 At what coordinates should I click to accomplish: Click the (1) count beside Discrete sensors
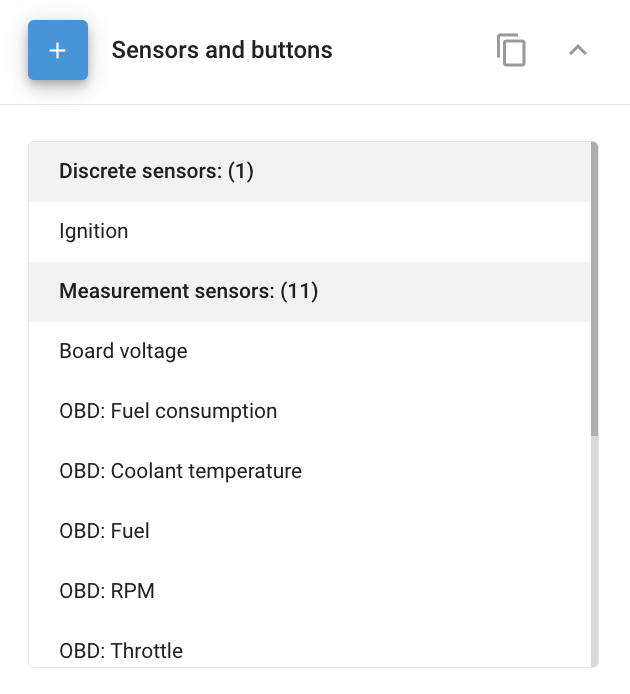pyautogui.click(x=241, y=172)
